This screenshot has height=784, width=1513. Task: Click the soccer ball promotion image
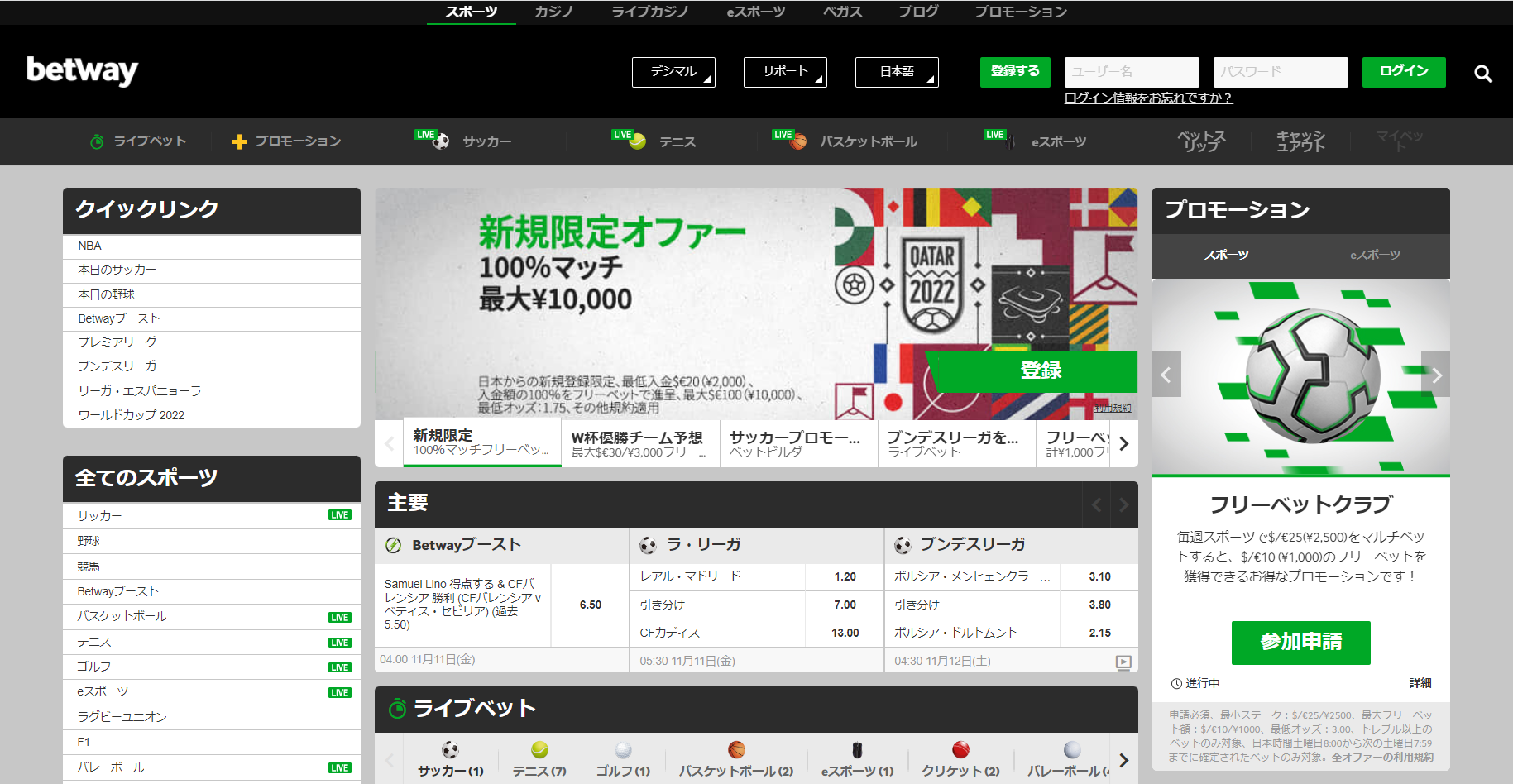click(x=1301, y=377)
